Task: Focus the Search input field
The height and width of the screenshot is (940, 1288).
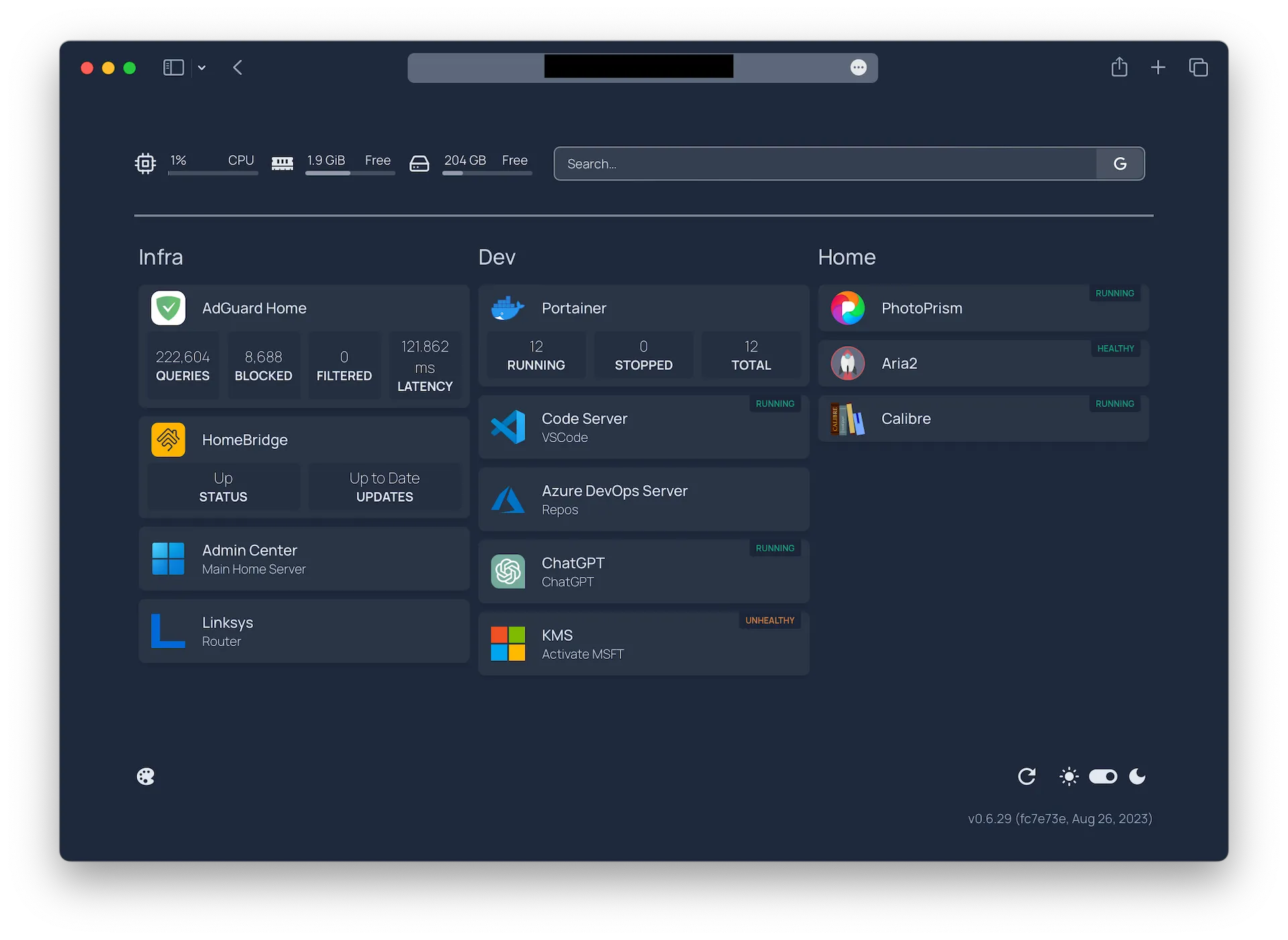Action: pos(825,164)
